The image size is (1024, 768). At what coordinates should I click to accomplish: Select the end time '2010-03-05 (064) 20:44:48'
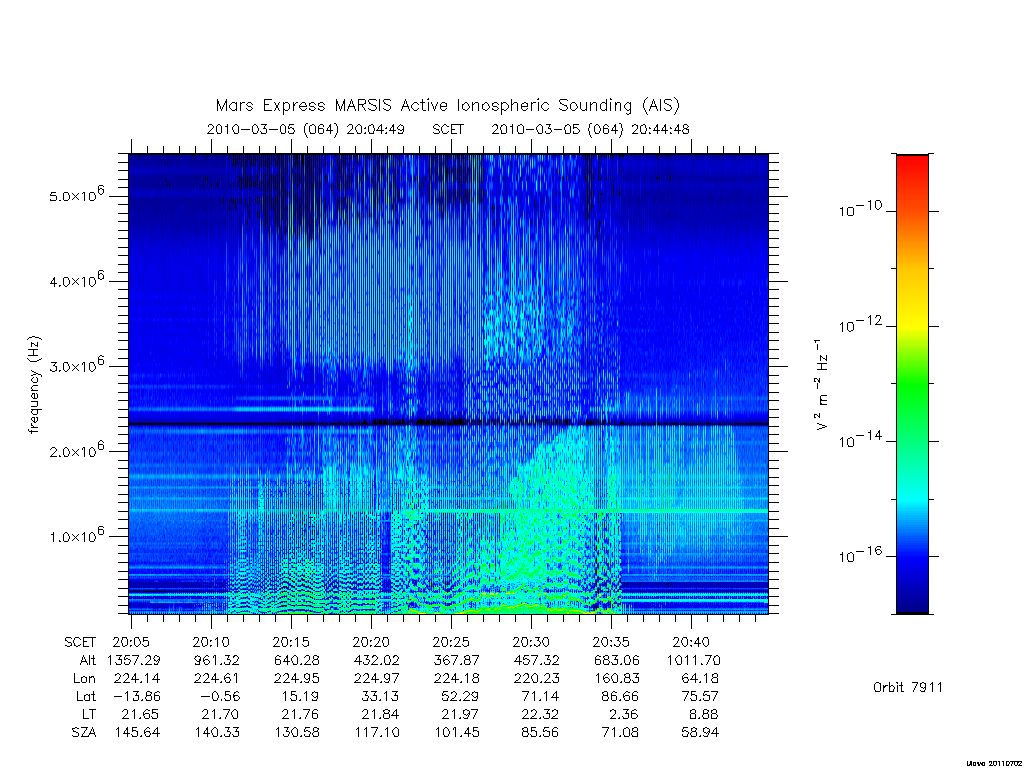[590, 129]
